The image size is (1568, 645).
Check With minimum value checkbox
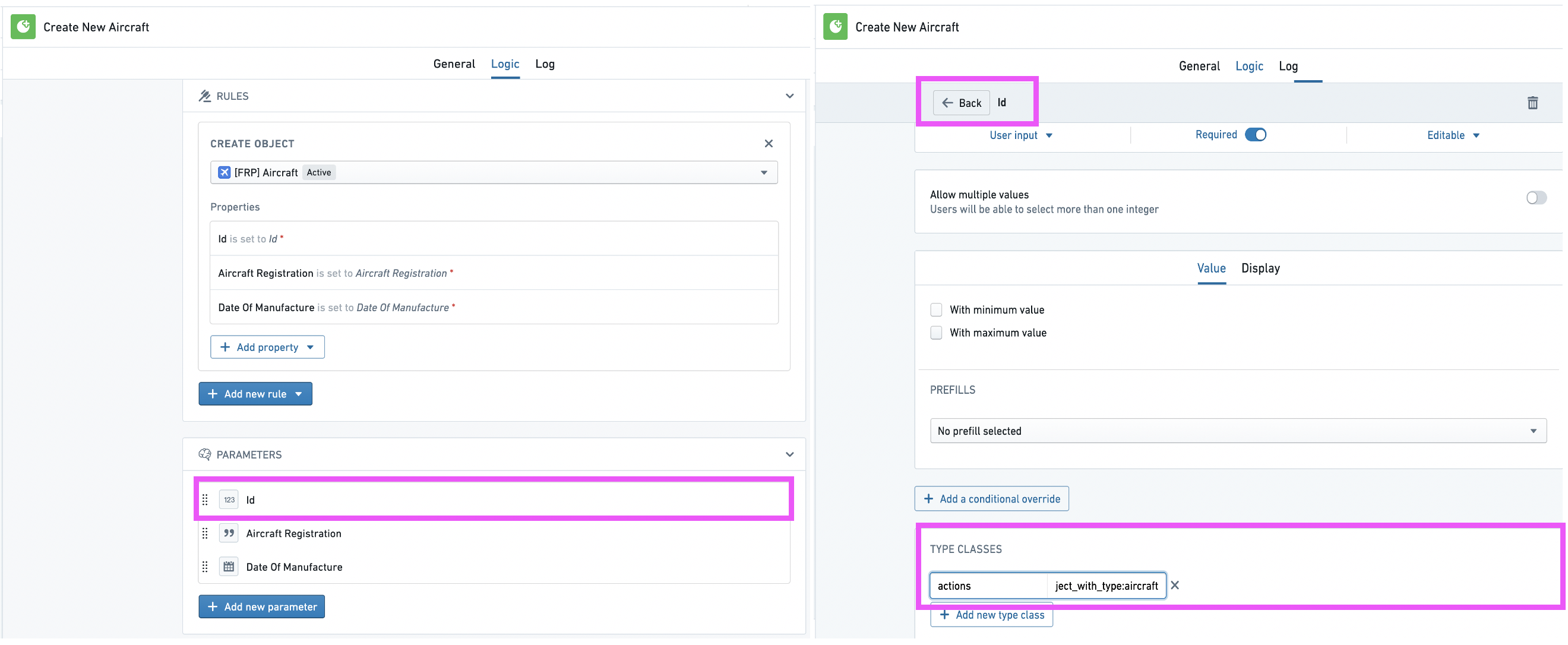[x=936, y=309]
